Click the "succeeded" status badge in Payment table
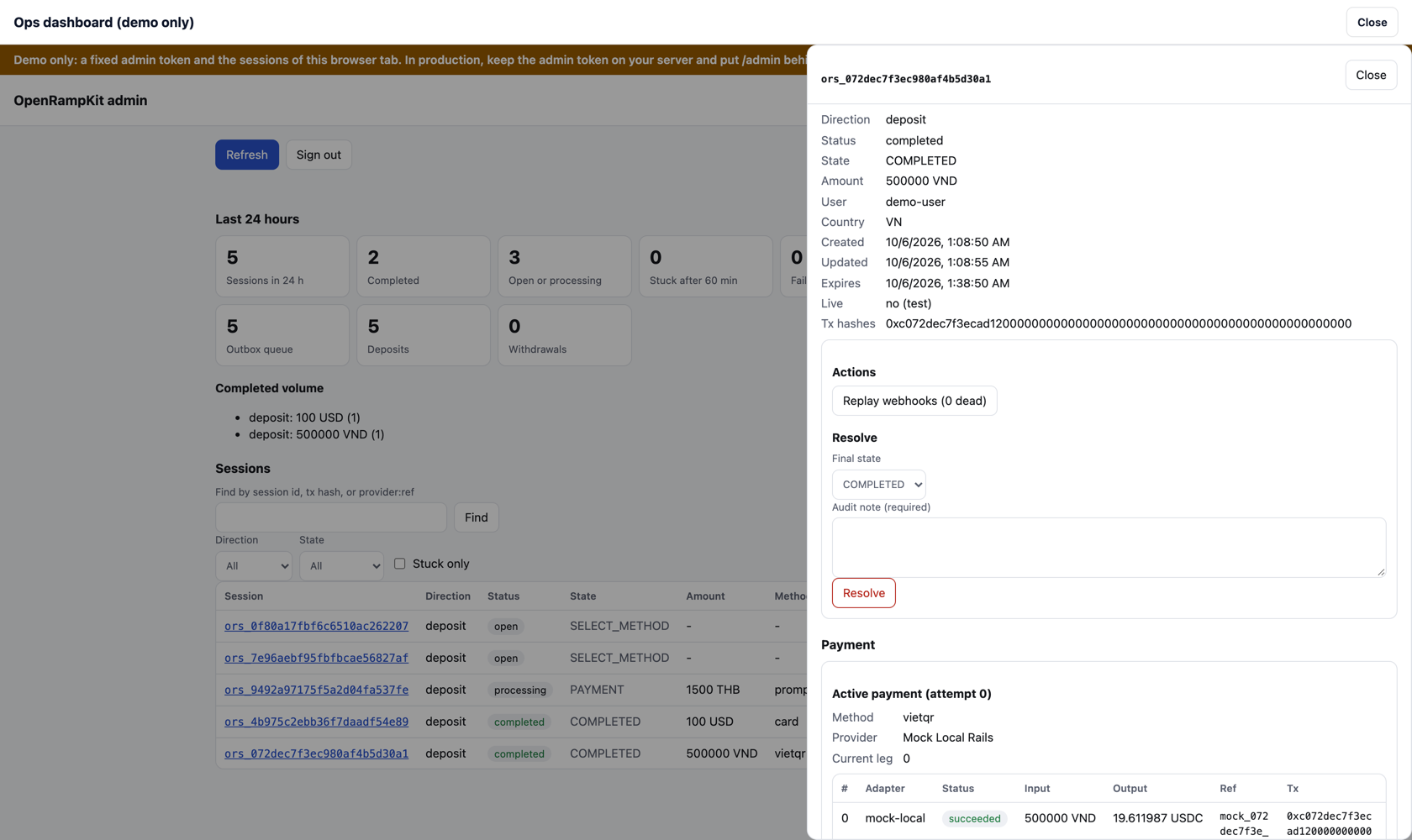The width and height of the screenshot is (1412, 840). (975, 818)
